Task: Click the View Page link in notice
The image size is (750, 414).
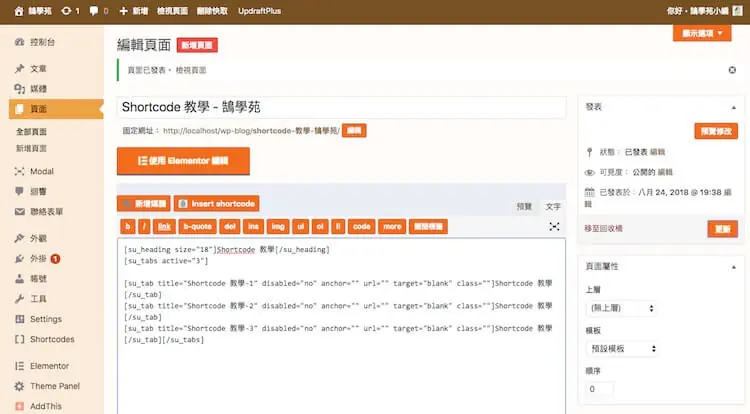Action: (x=191, y=70)
